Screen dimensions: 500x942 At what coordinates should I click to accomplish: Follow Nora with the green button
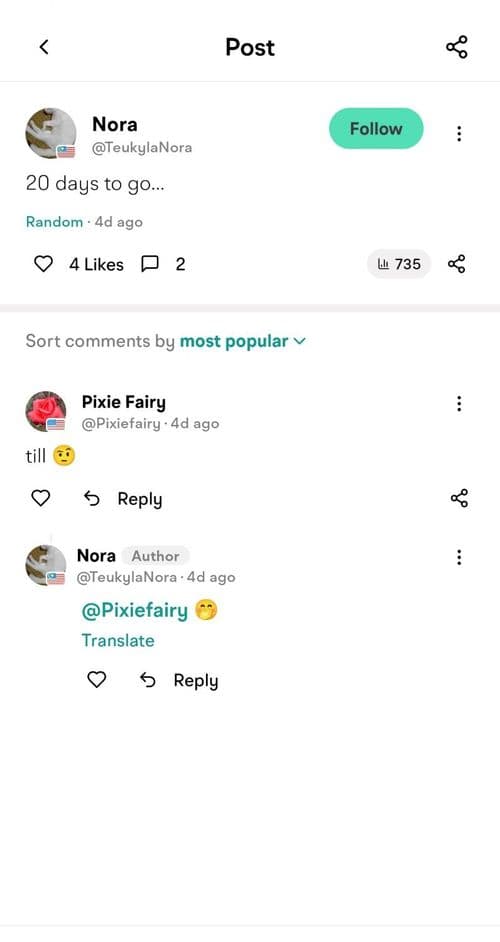(376, 129)
